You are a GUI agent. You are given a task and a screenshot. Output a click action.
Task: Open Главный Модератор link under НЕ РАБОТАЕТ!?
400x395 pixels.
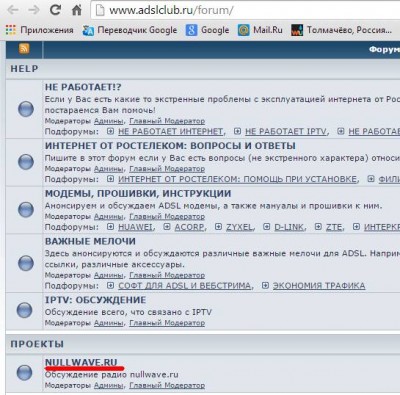point(167,121)
